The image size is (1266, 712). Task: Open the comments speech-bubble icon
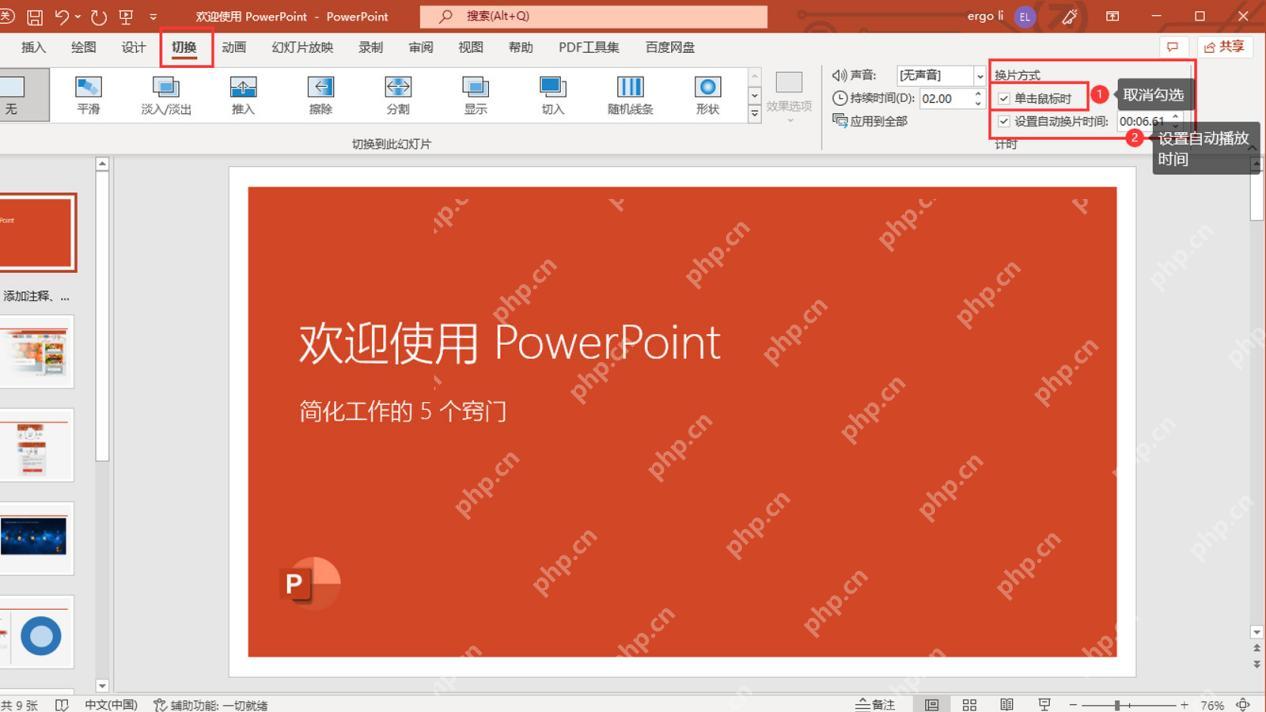click(x=1172, y=47)
